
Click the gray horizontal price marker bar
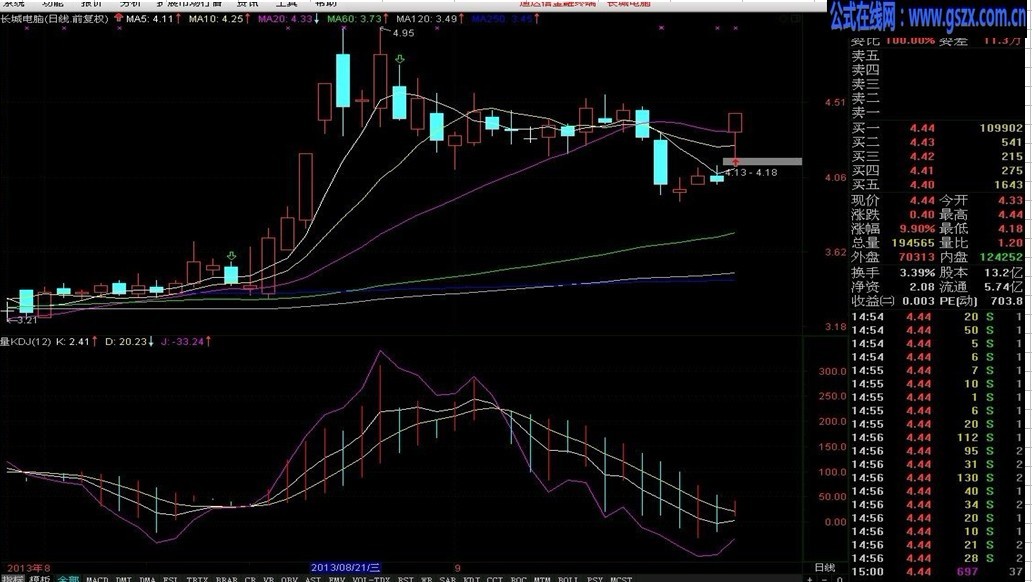point(763,162)
